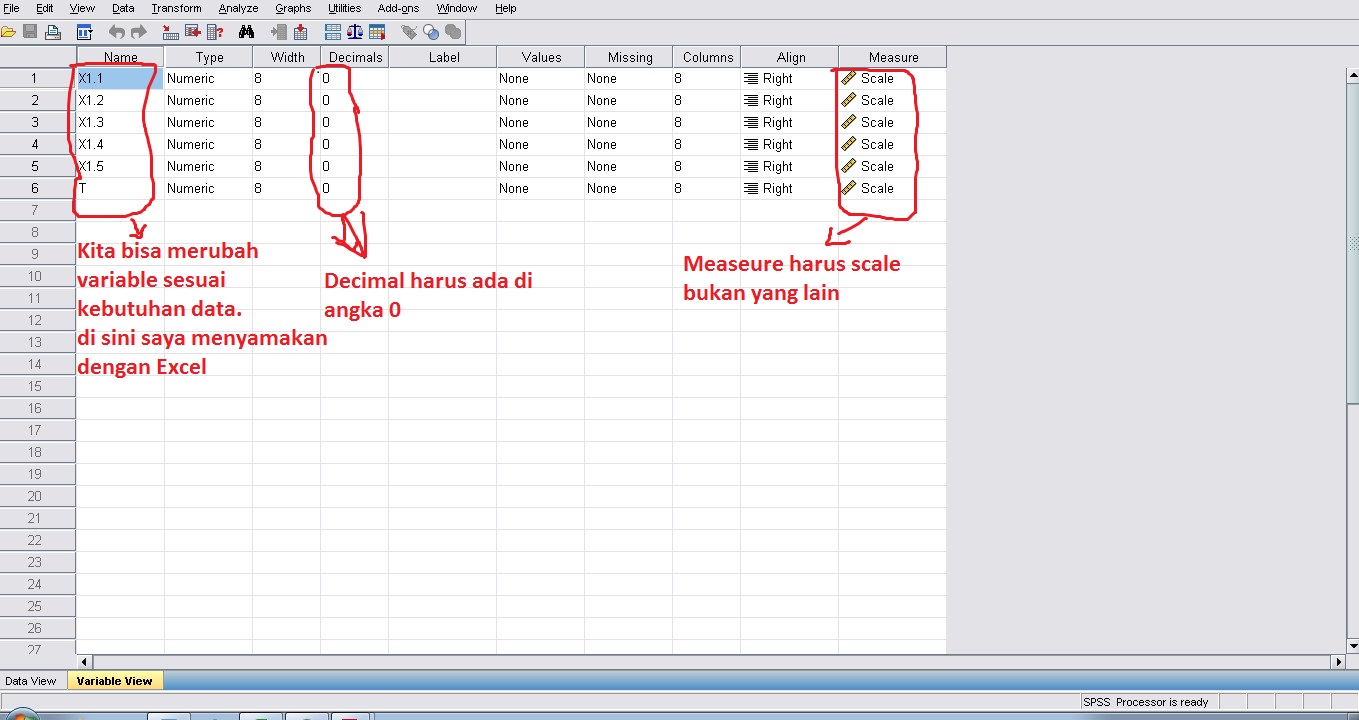Click the Undo toolbar icon
The image size is (1359, 720).
point(118,31)
